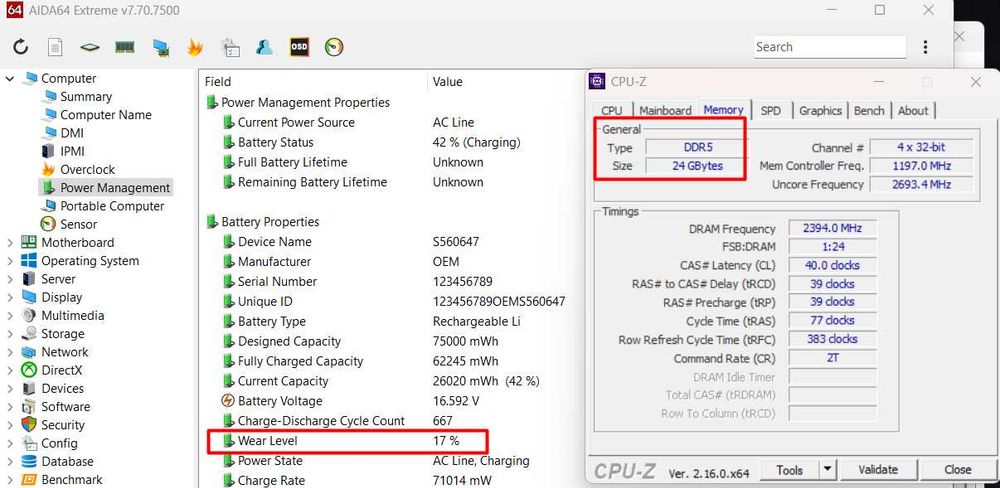Click the Sensor gauge icon in tree
This screenshot has width=1000, height=488.
pos(48,224)
